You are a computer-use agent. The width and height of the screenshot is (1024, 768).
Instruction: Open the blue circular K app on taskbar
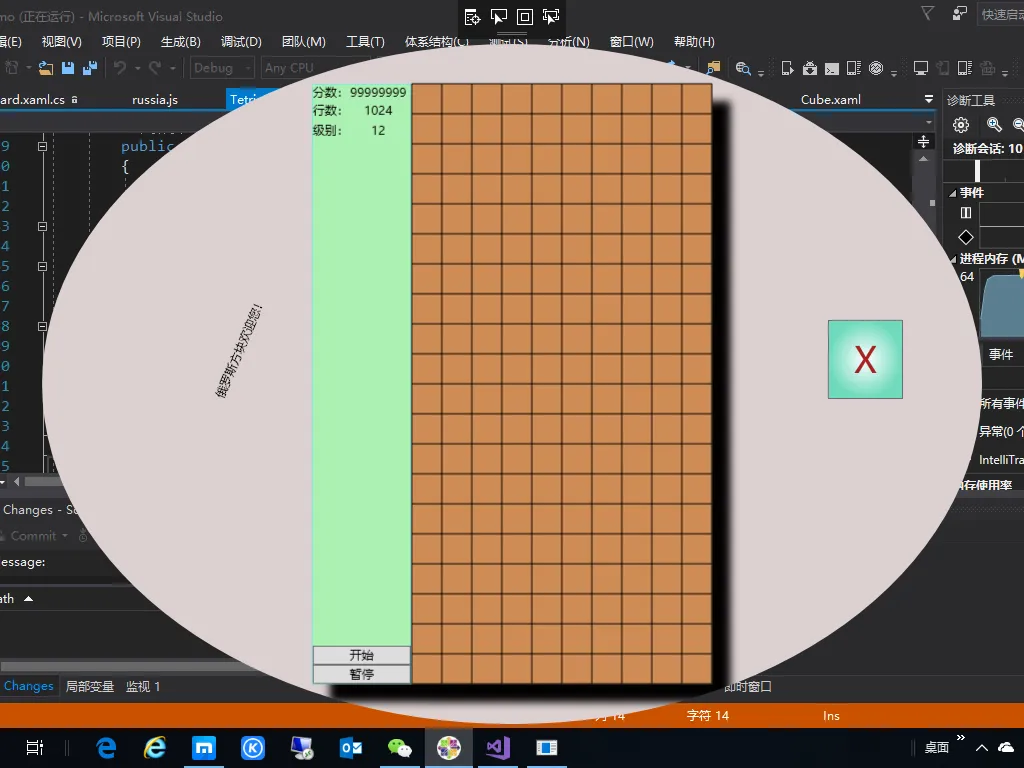point(253,748)
